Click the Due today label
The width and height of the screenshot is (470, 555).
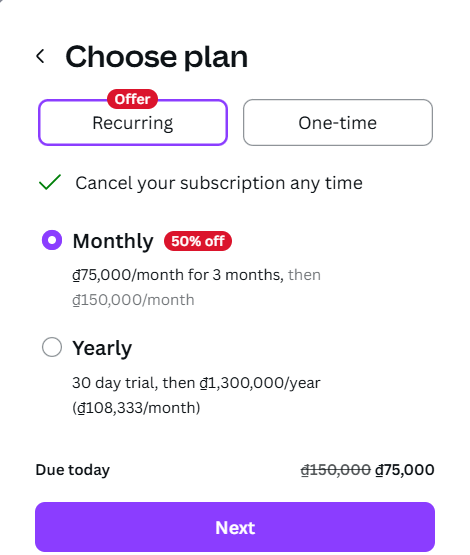click(x=73, y=470)
